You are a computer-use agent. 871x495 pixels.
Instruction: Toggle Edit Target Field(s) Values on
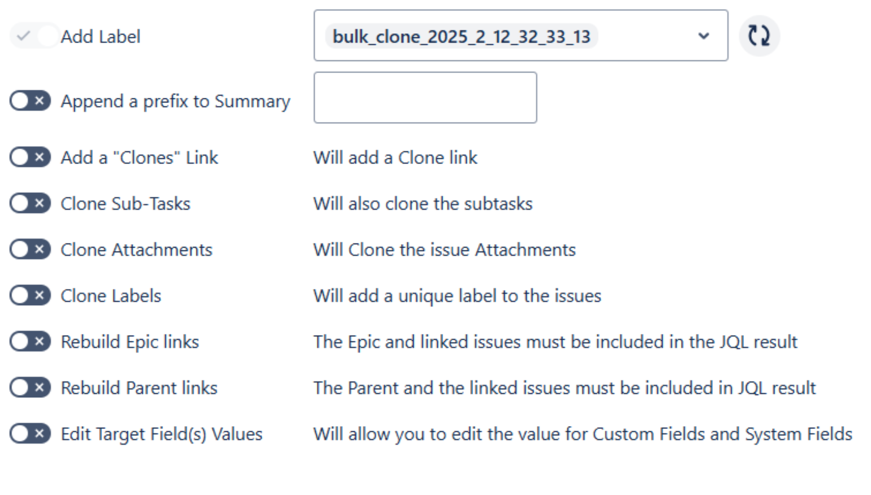pos(29,433)
